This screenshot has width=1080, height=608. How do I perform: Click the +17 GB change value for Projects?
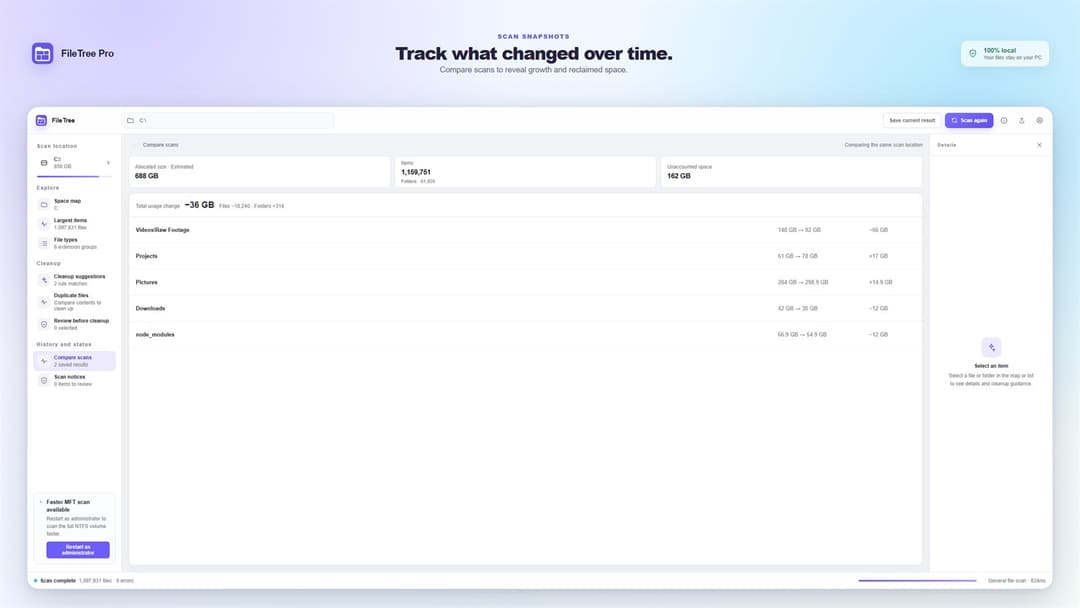[x=878, y=256]
